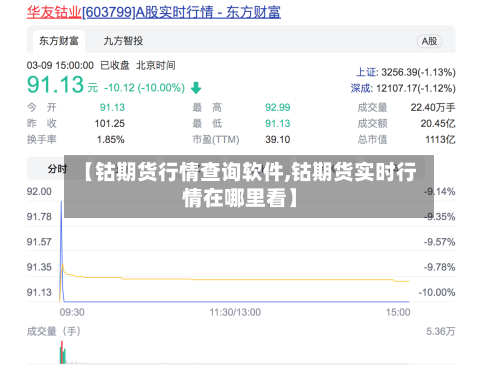Click the 5.36万 volume axis label
This screenshot has height=373, width=500.
click(440, 331)
